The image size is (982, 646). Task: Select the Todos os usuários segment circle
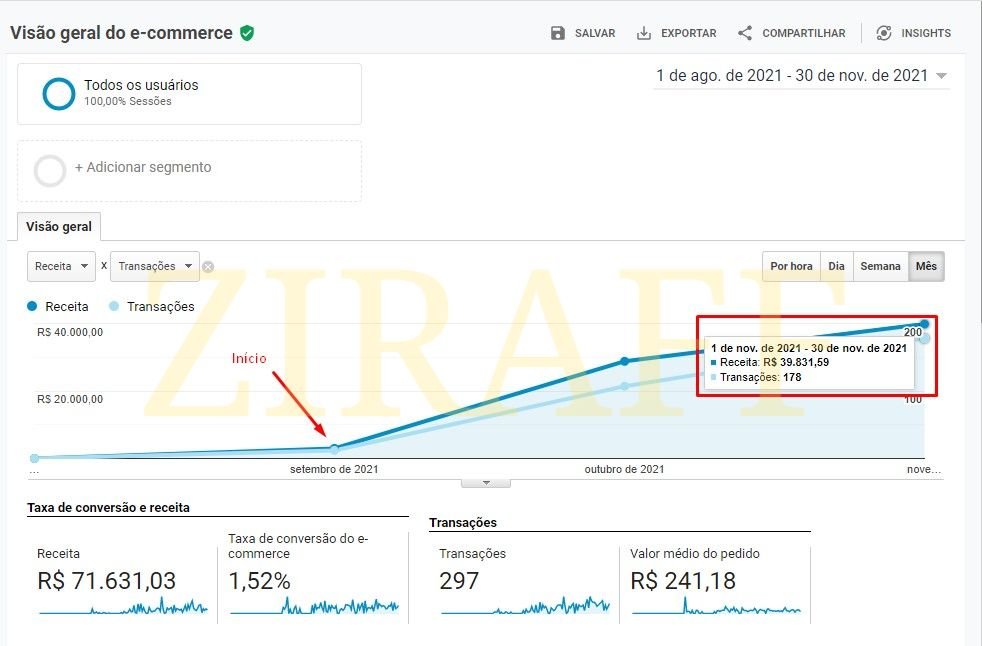click(x=58, y=93)
